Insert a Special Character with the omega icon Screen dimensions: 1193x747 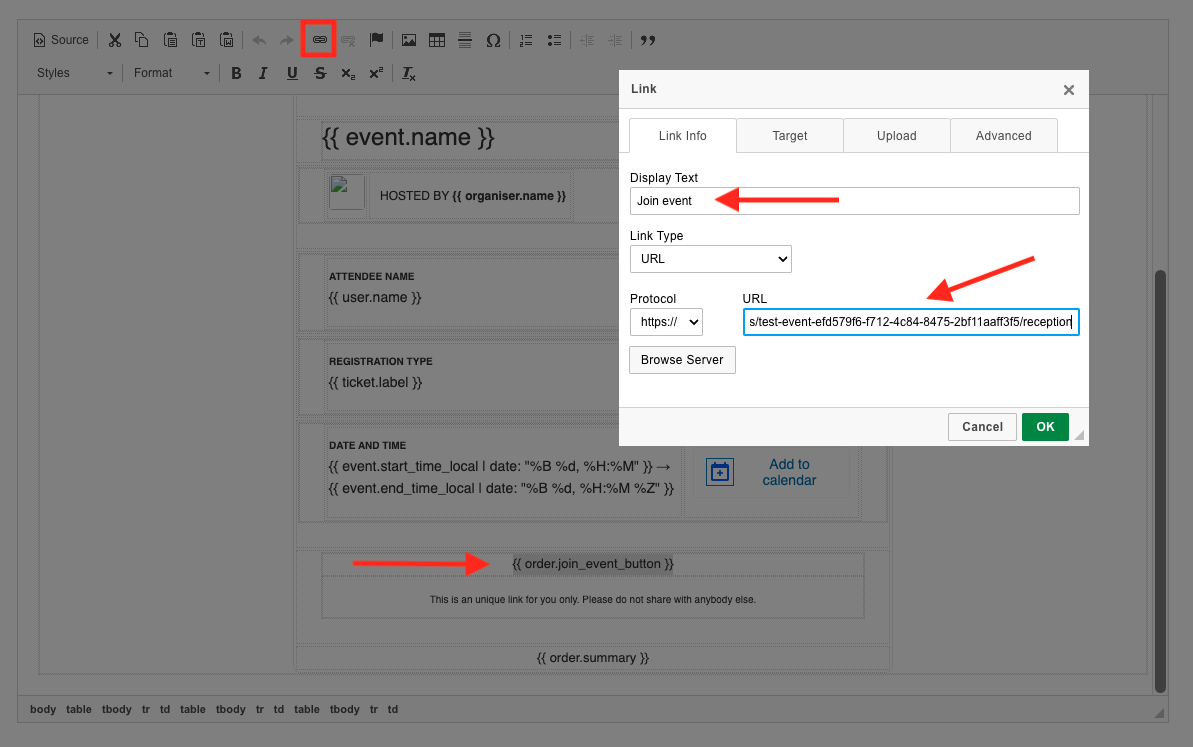tap(493, 39)
